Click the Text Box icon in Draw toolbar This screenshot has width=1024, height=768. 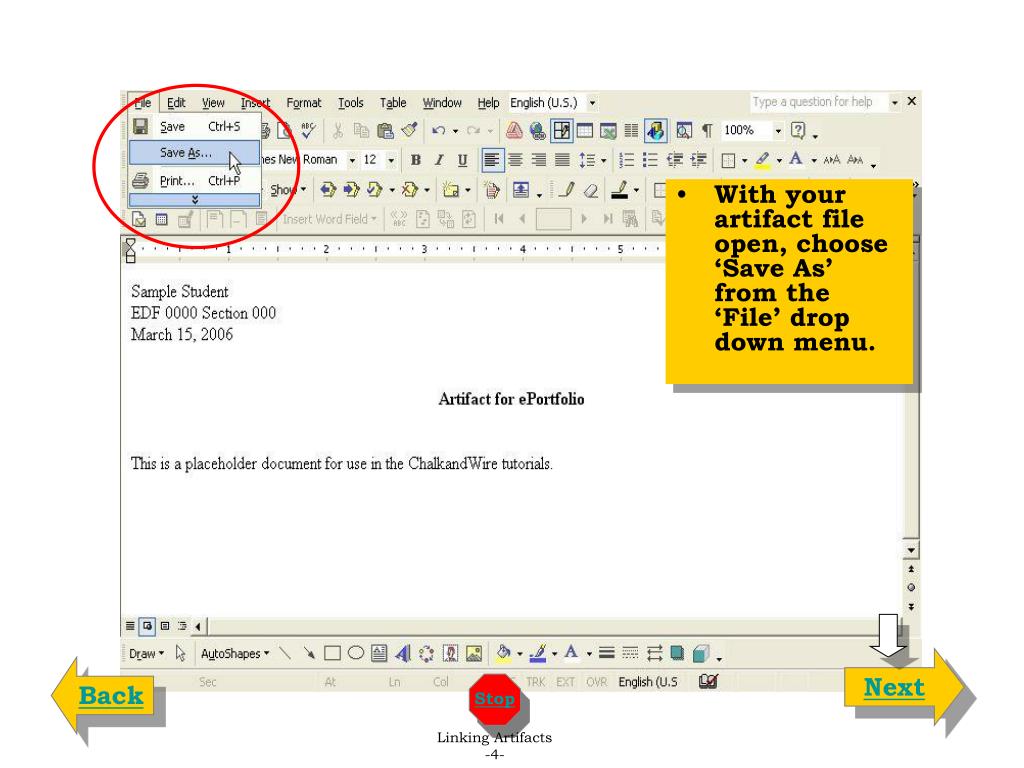tap(379, 653)
